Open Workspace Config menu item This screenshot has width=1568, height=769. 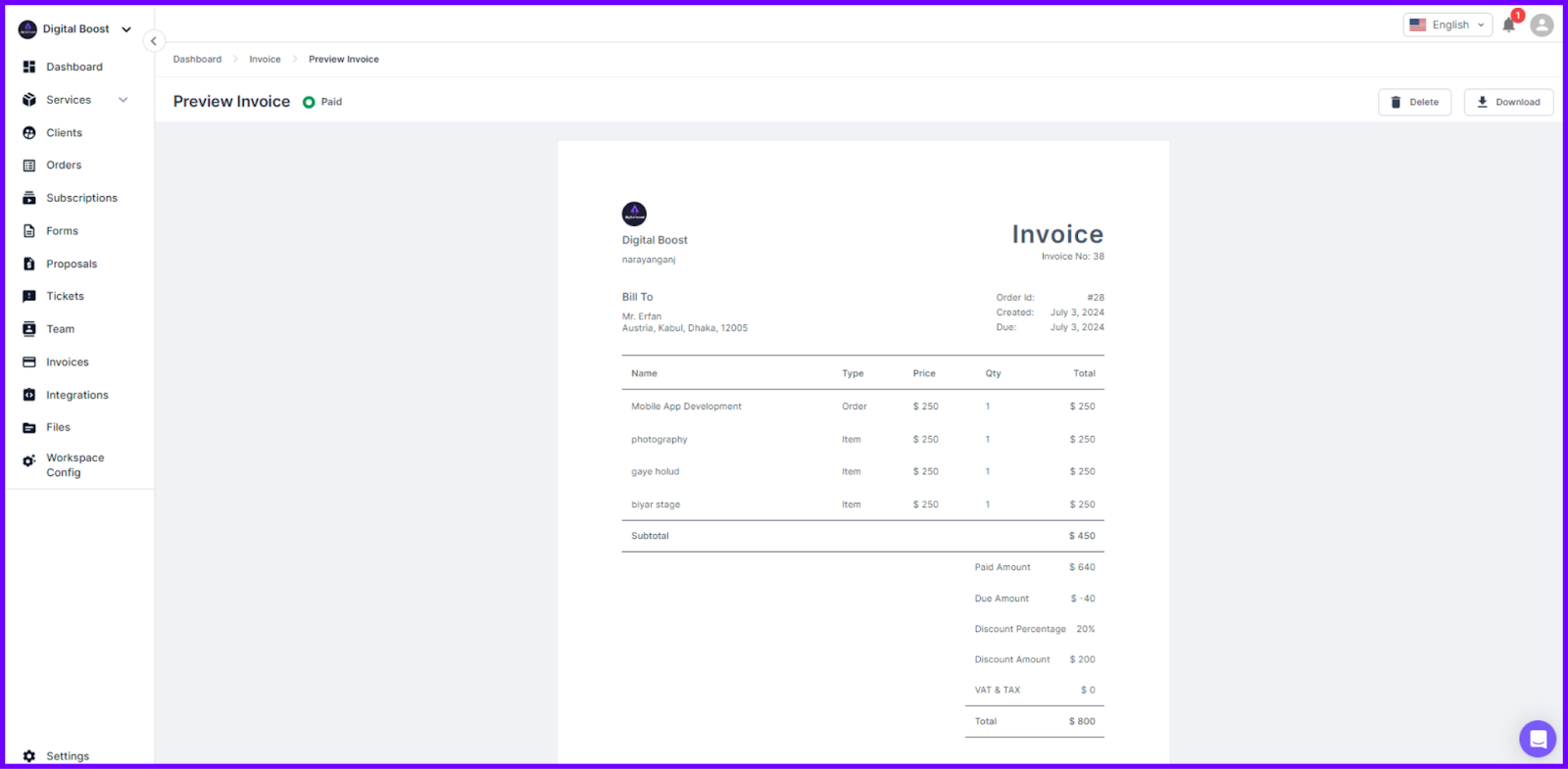pos(74,465)
